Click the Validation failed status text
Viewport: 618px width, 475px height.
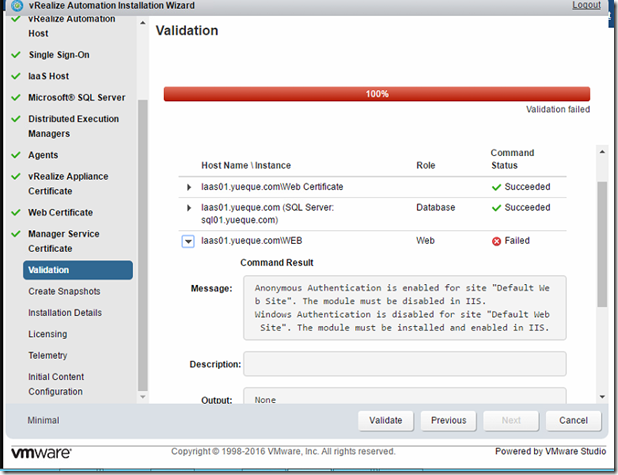558,110
